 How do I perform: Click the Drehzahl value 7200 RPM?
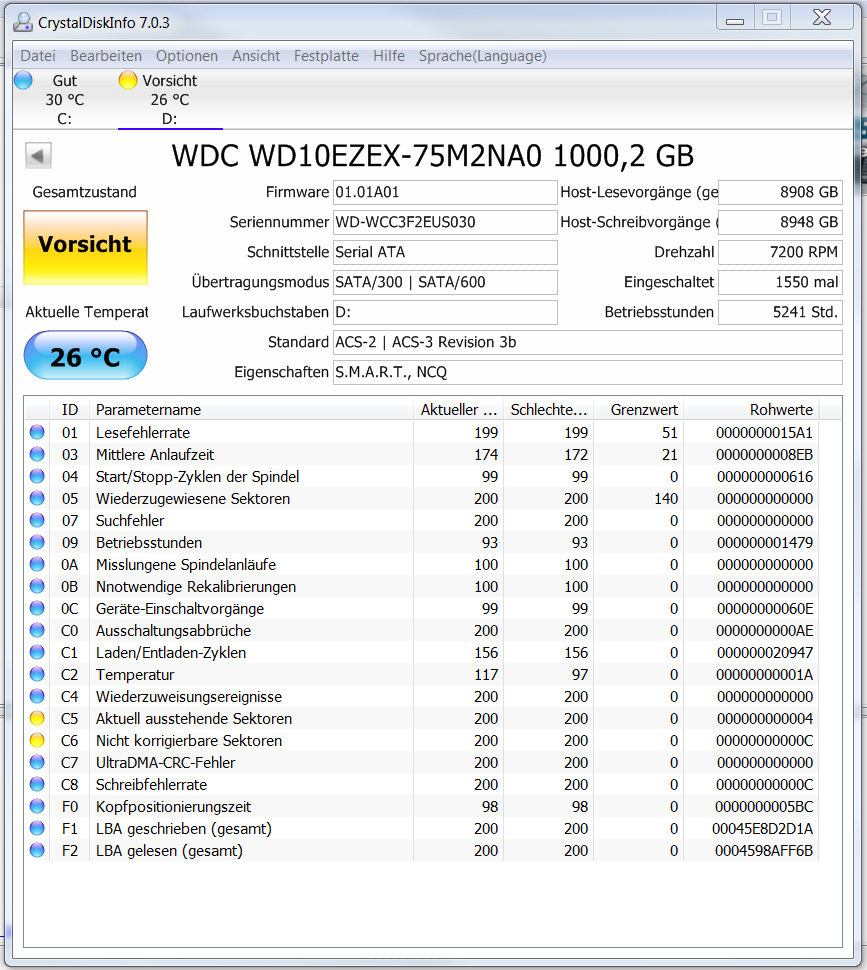click(x=780, y=252)
